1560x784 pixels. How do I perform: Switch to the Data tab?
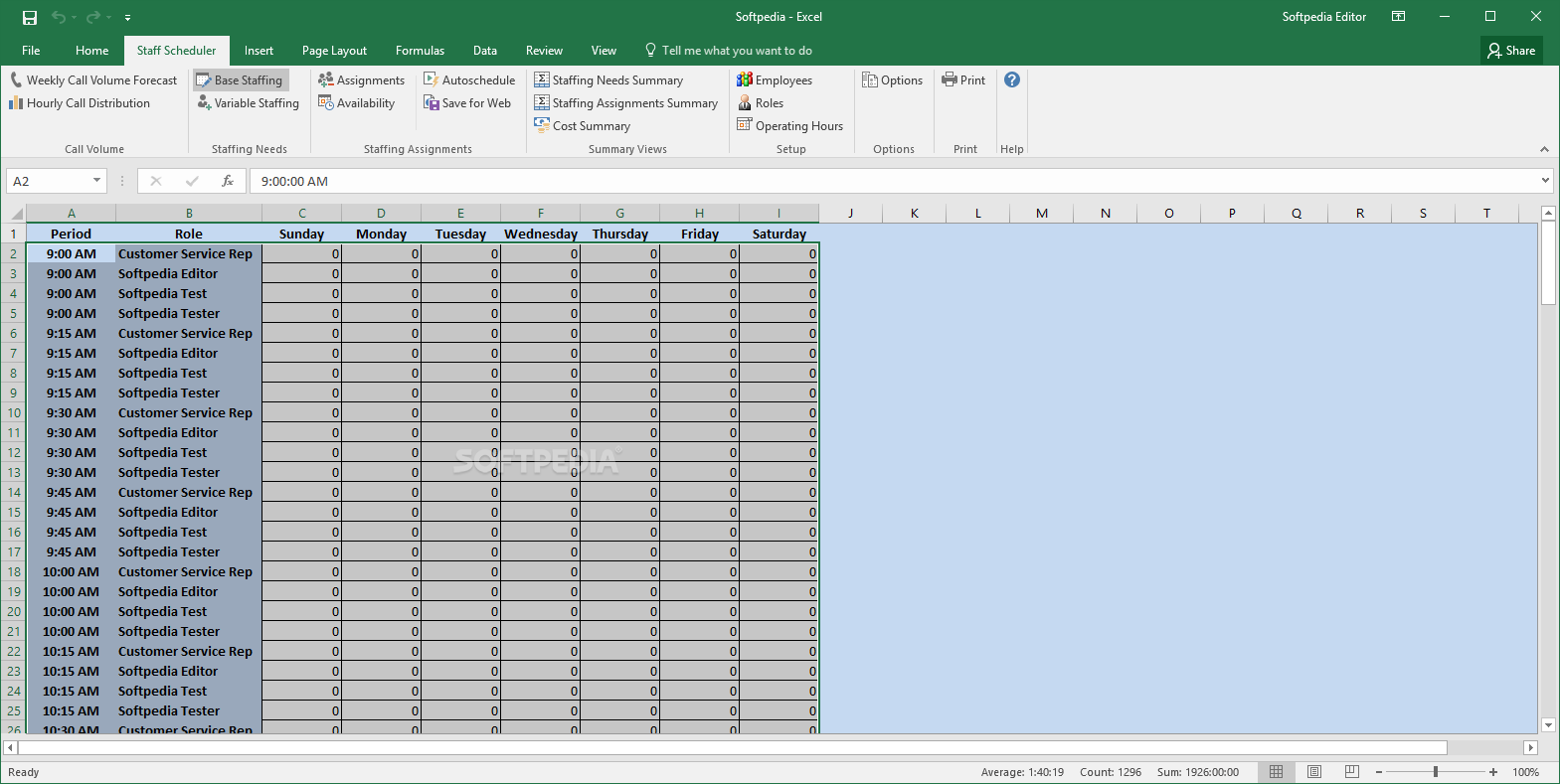(x=485, y=51)
